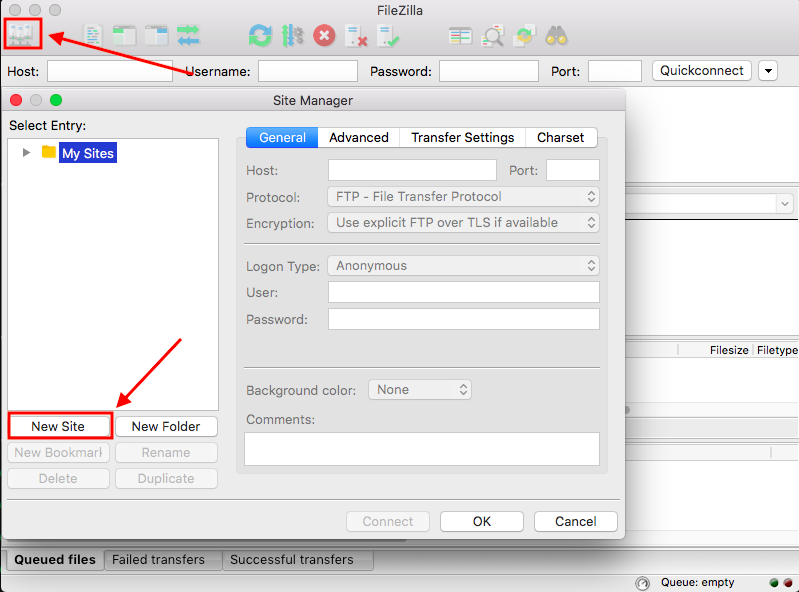Viewport: 799px width, 592px height.
Task: Sort by Filetype column header
Action: click(x=777, y=350)
